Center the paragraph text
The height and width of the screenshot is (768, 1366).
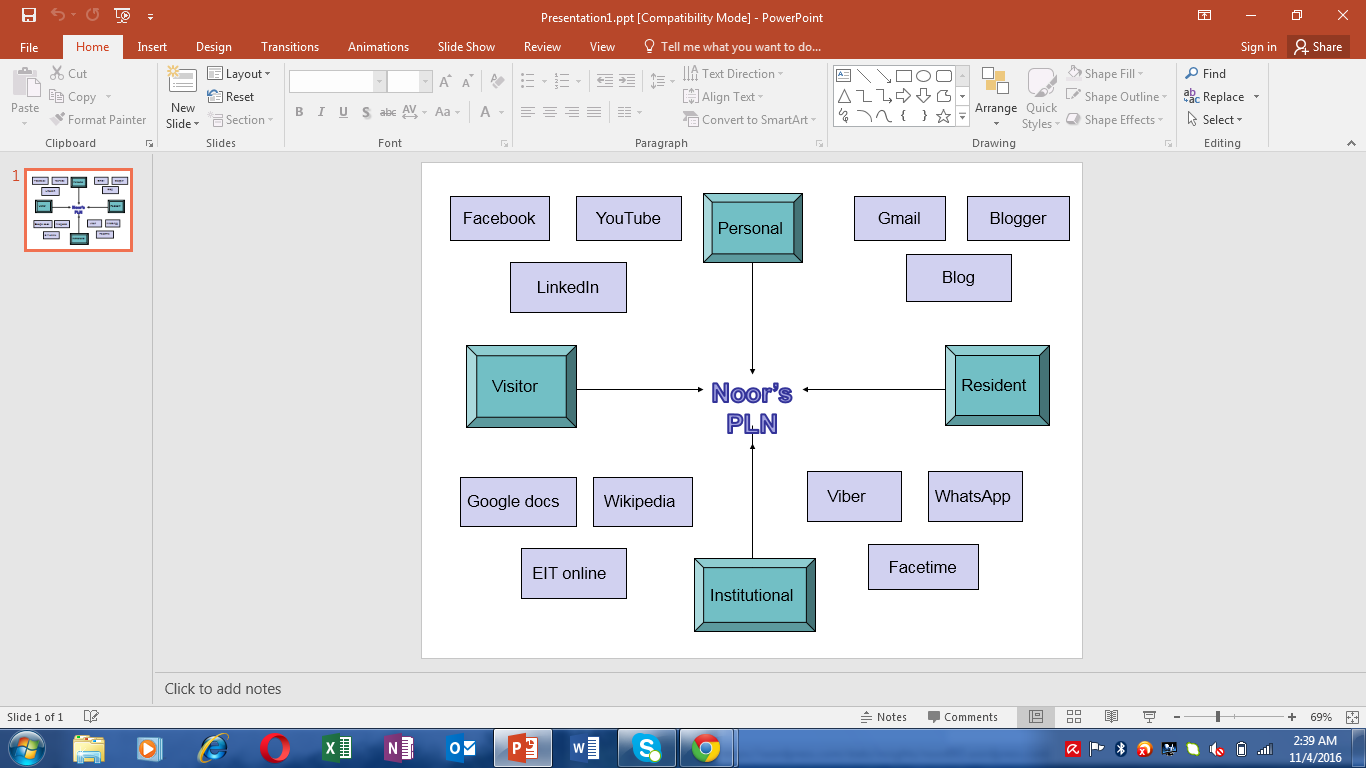550,113
